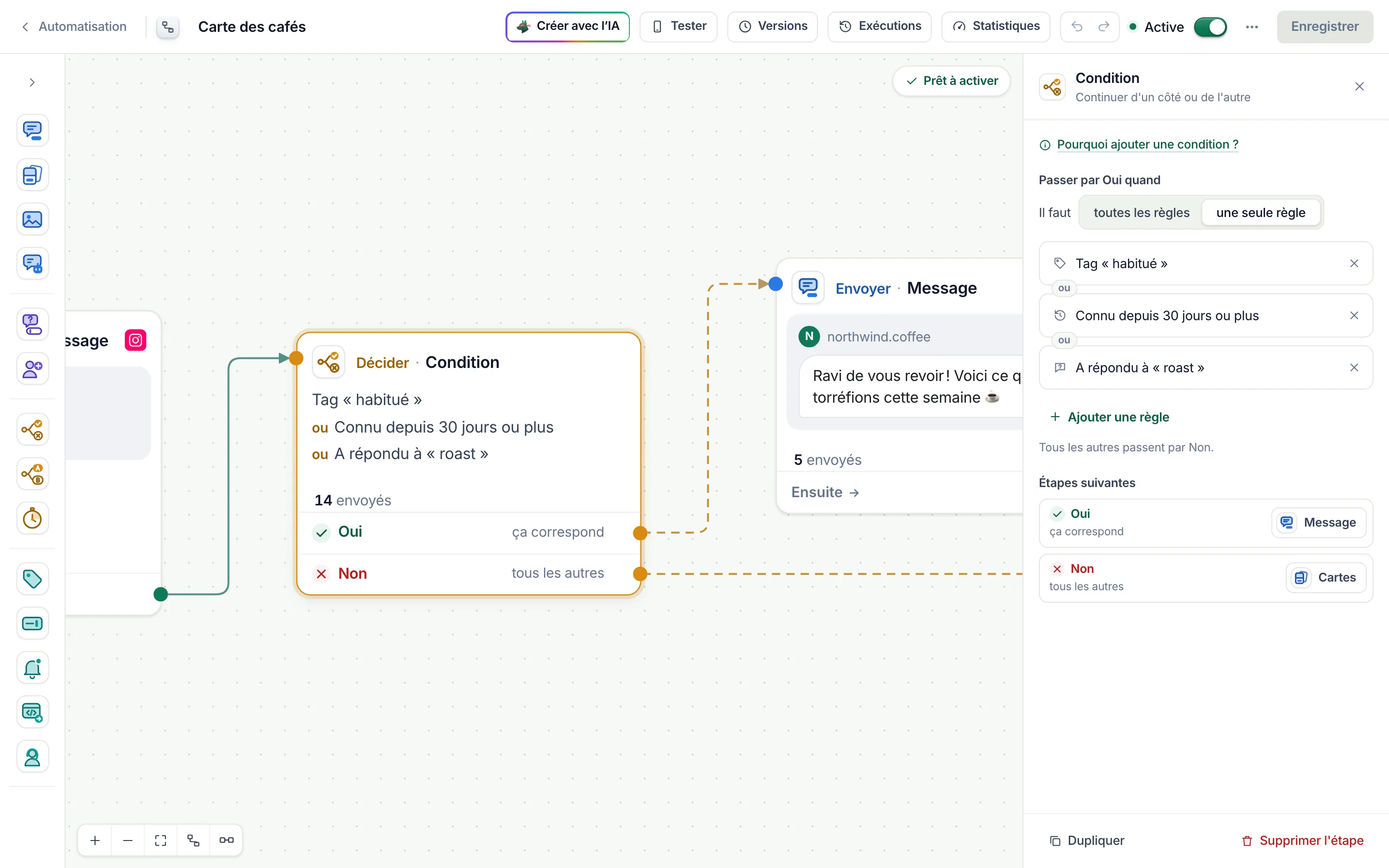The height and width of the screenshot is (868, 1389).
Task: Click Créer avec l'IA button
Action: [567, 27]
